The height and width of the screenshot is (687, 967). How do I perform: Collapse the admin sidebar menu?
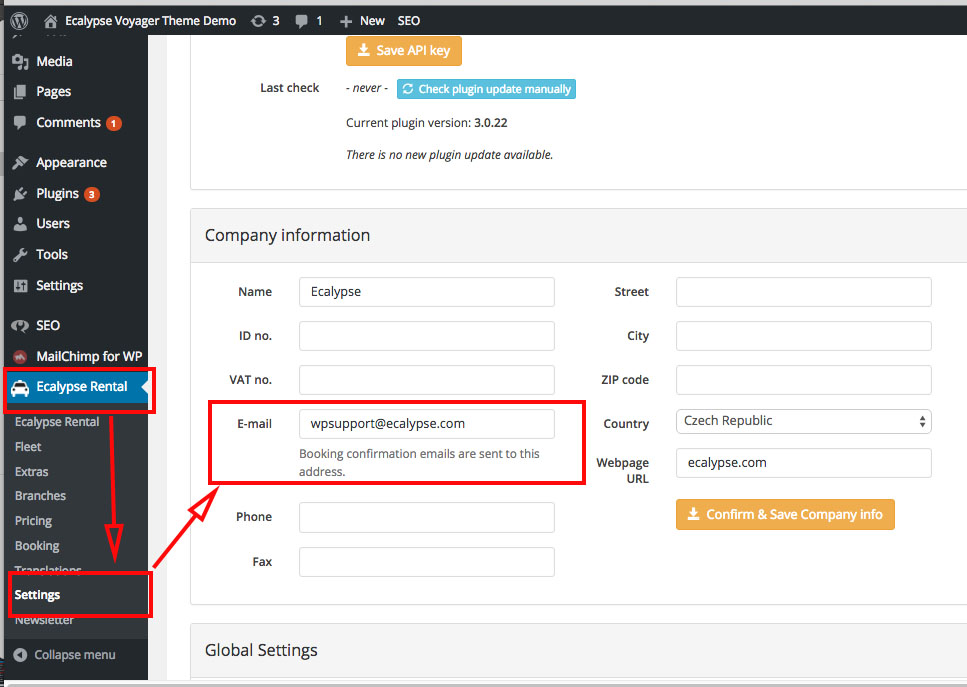pyautogui.click(x=75, y=655)
